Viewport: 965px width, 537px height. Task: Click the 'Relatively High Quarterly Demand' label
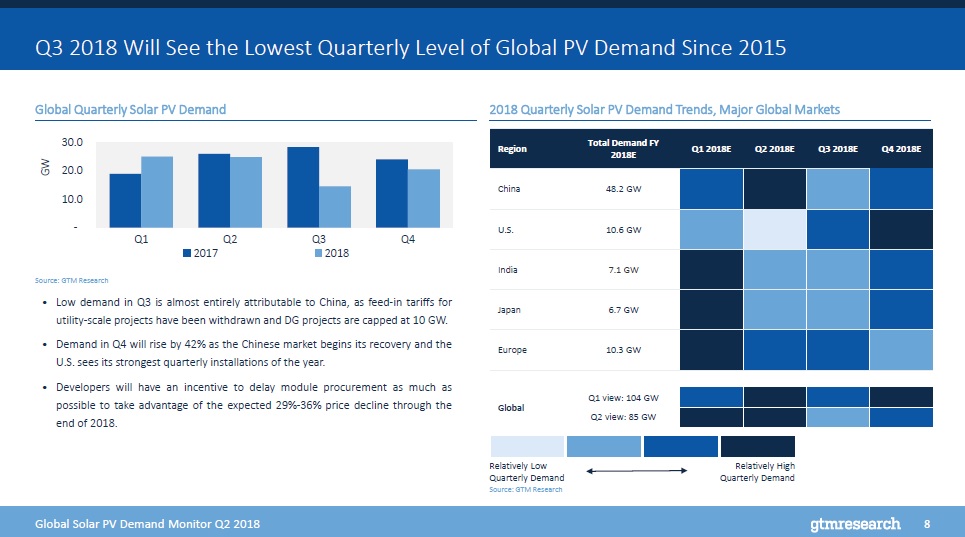(x=757, y=472)
